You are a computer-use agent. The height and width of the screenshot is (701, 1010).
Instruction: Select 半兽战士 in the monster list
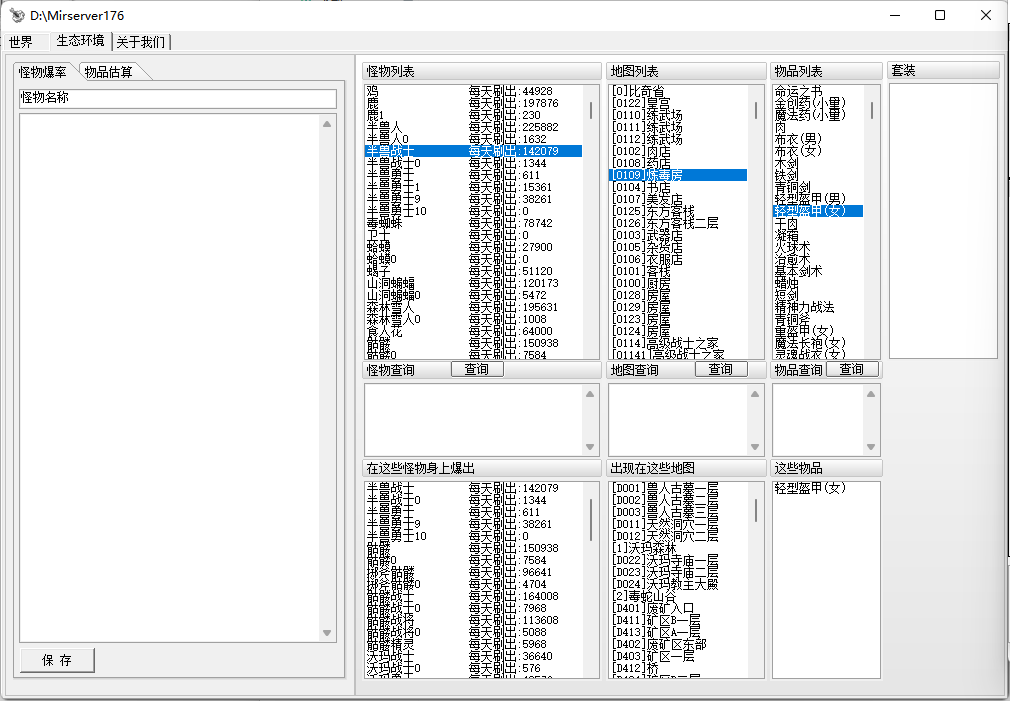coord(473,151)
